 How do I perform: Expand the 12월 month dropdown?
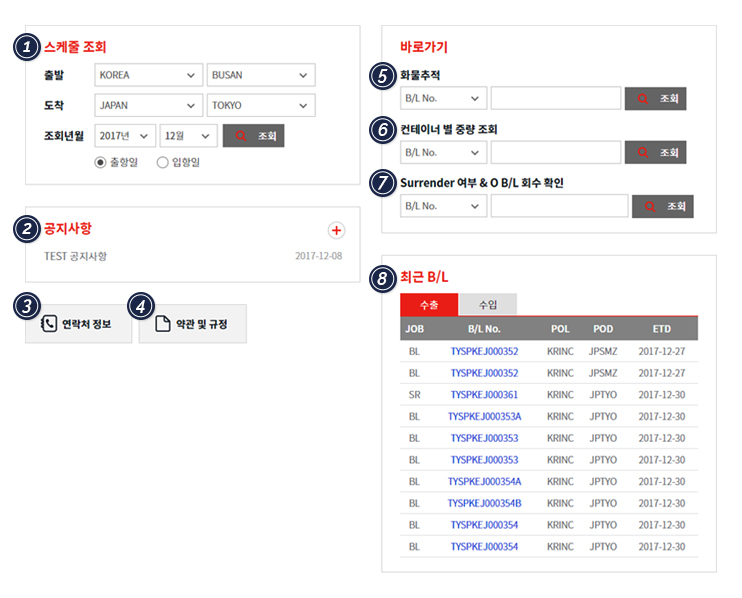(x=188, y=136)
